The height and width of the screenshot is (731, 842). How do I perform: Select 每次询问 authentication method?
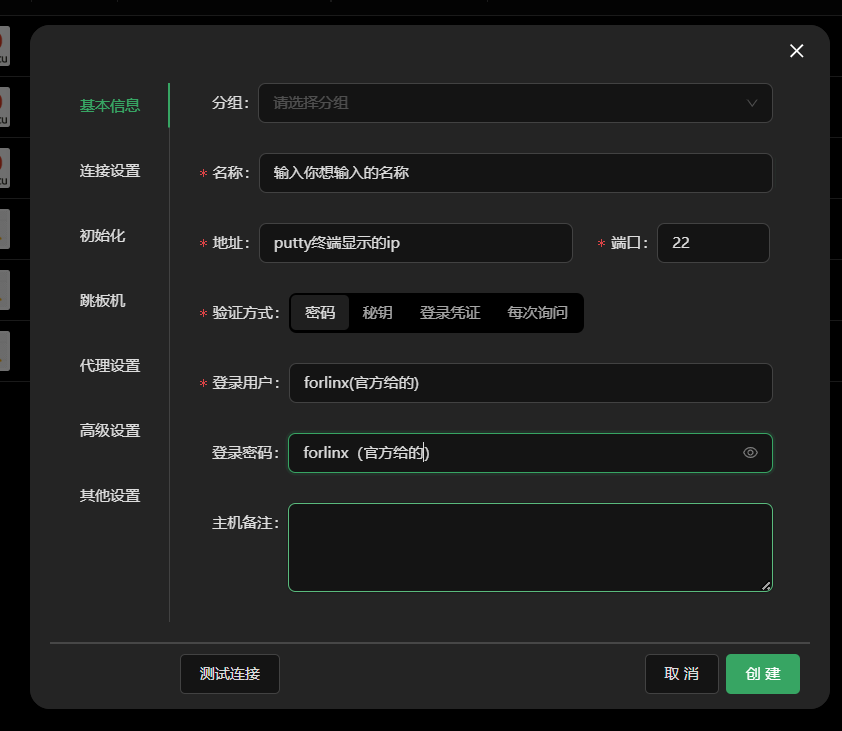tap(538, 313)
